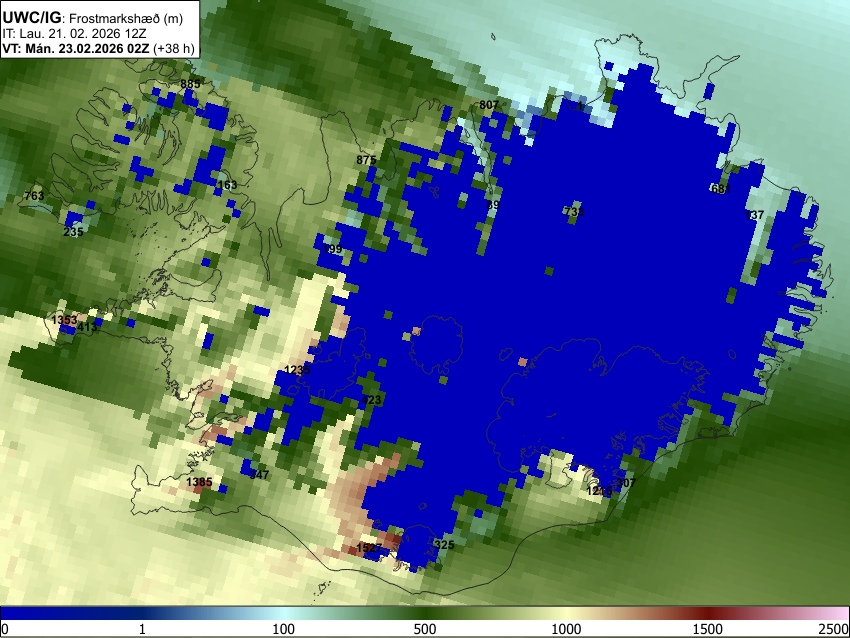This screenshot has width=850, height=638.
Task: Select the map value 347
Action: point(259,474)
